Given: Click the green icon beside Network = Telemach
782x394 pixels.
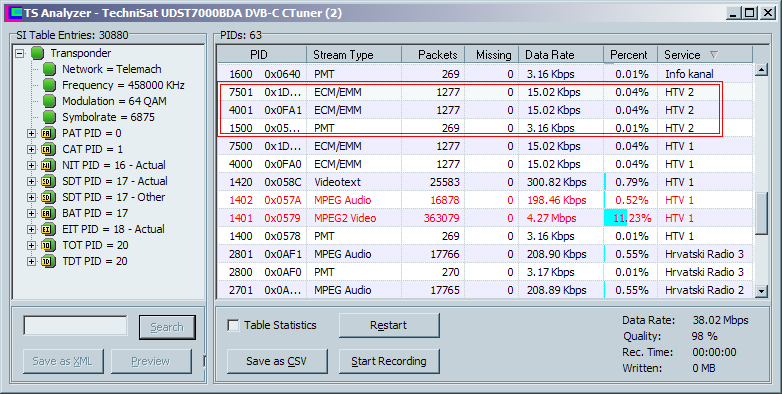Looking at the screenshot, I should [x=49, y=69].
